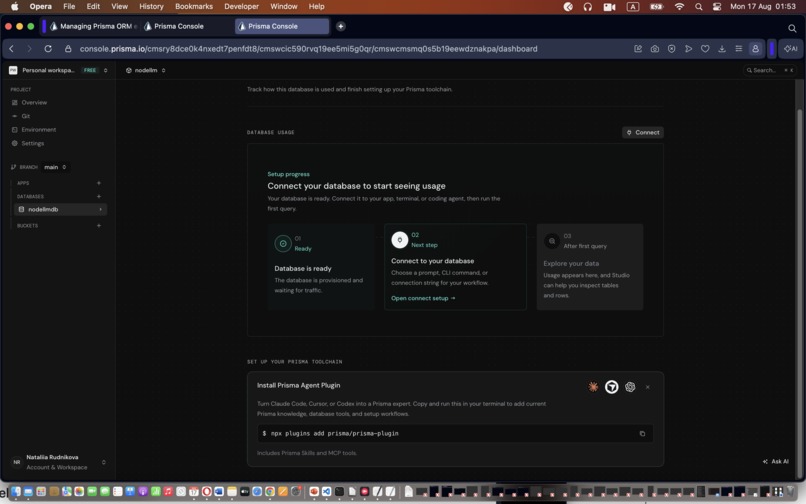Open the Opera profile account icon

click(x=755, y=49)
